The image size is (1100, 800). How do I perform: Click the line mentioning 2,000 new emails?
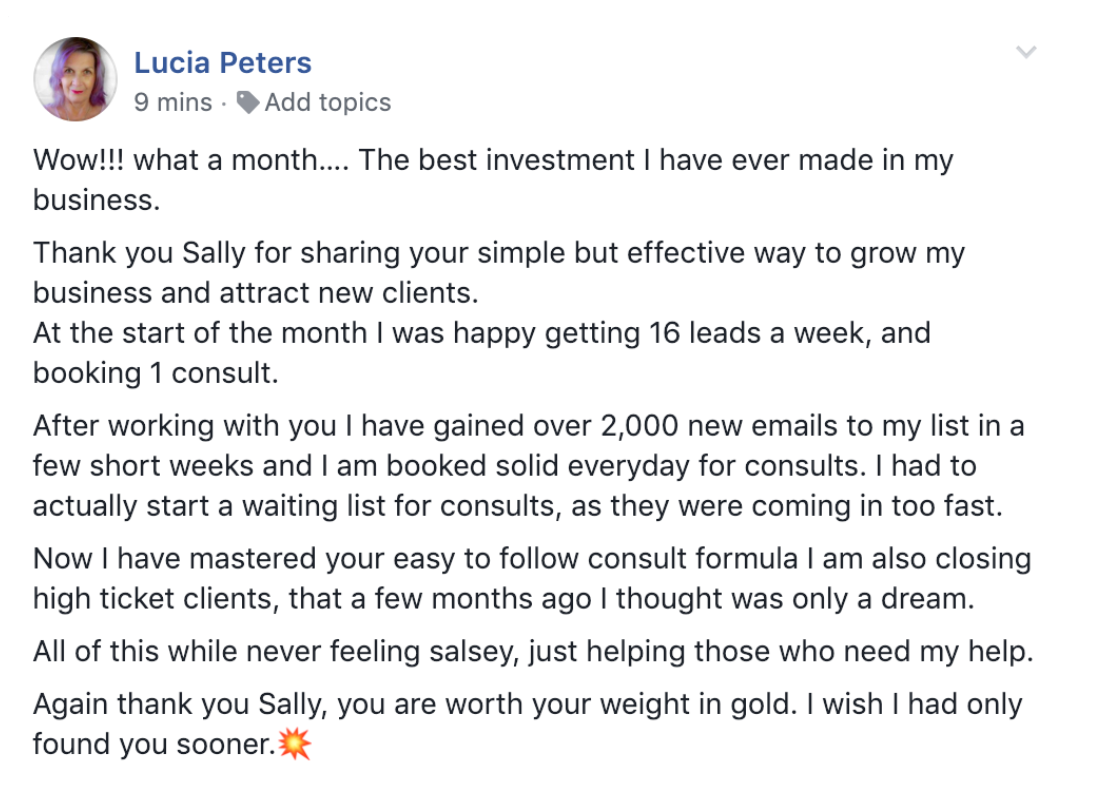point(528,426)
